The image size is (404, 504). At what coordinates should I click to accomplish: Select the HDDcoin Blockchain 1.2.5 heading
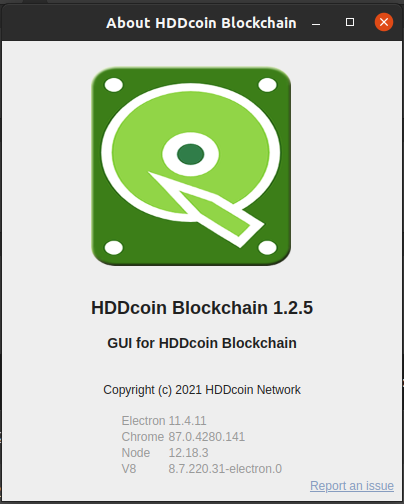point(202,307)
